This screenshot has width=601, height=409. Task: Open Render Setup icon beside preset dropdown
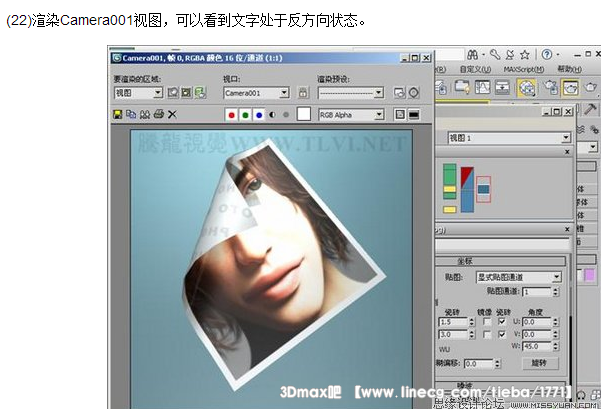[399, 92]
